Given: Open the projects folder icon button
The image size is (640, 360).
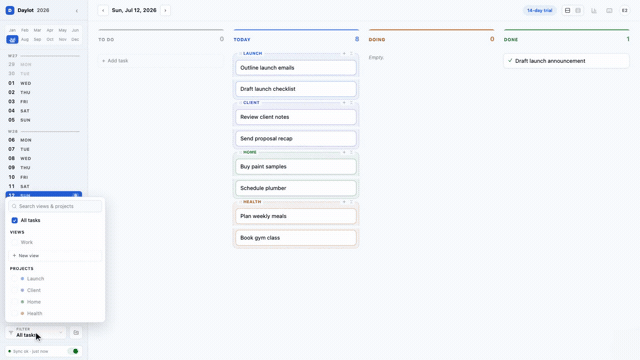Looking at the screenshot, I should pos(76,333).
